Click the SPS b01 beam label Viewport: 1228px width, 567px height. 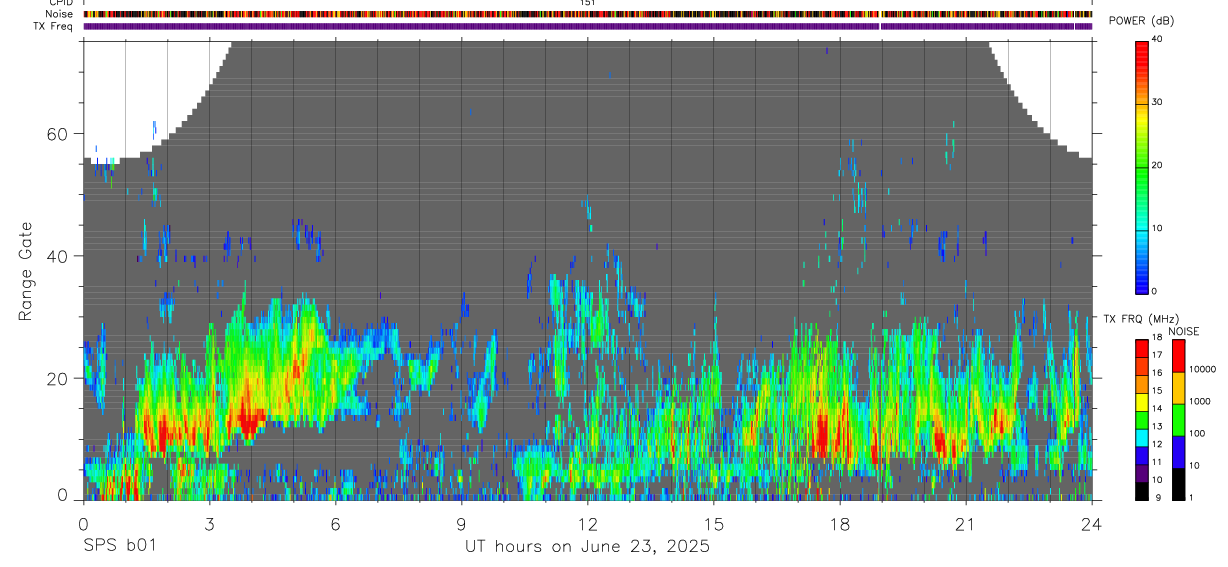(x=118, y=546)
